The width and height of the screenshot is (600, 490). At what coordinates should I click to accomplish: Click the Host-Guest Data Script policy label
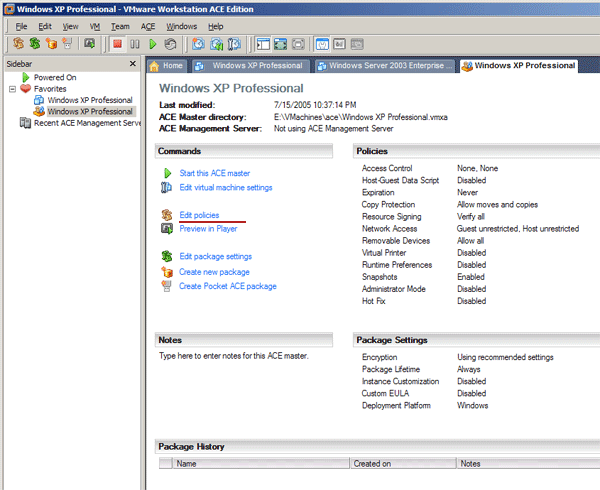point(400,180)
